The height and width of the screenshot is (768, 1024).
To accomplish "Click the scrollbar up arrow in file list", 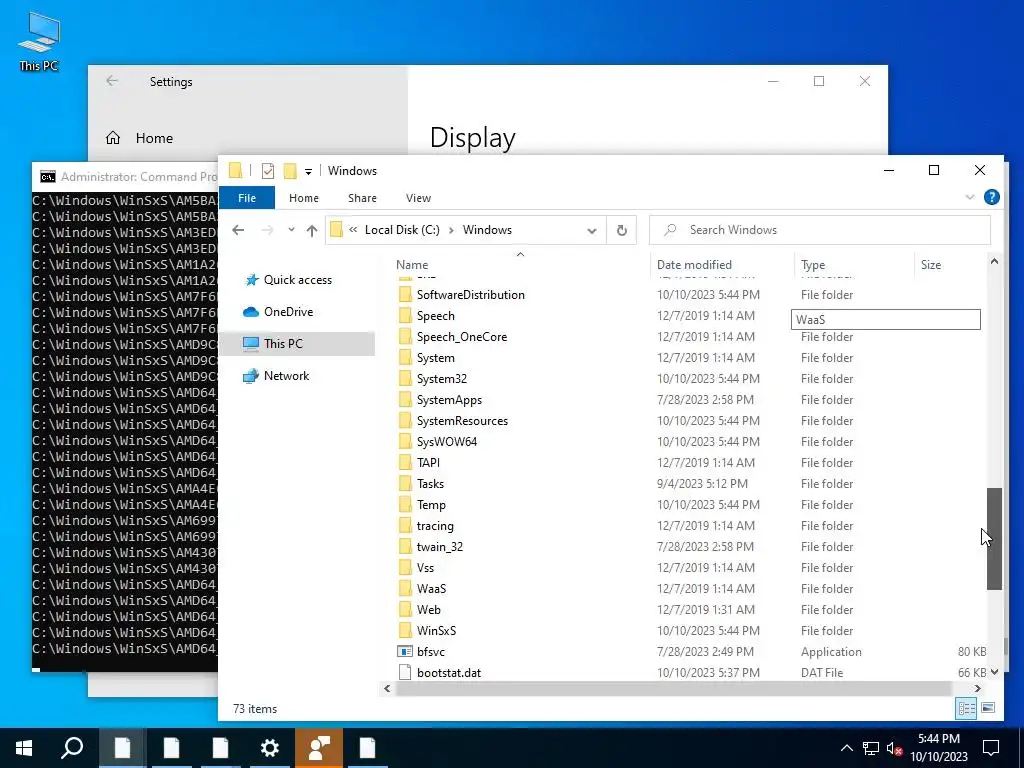I will [x=994, y=261].
